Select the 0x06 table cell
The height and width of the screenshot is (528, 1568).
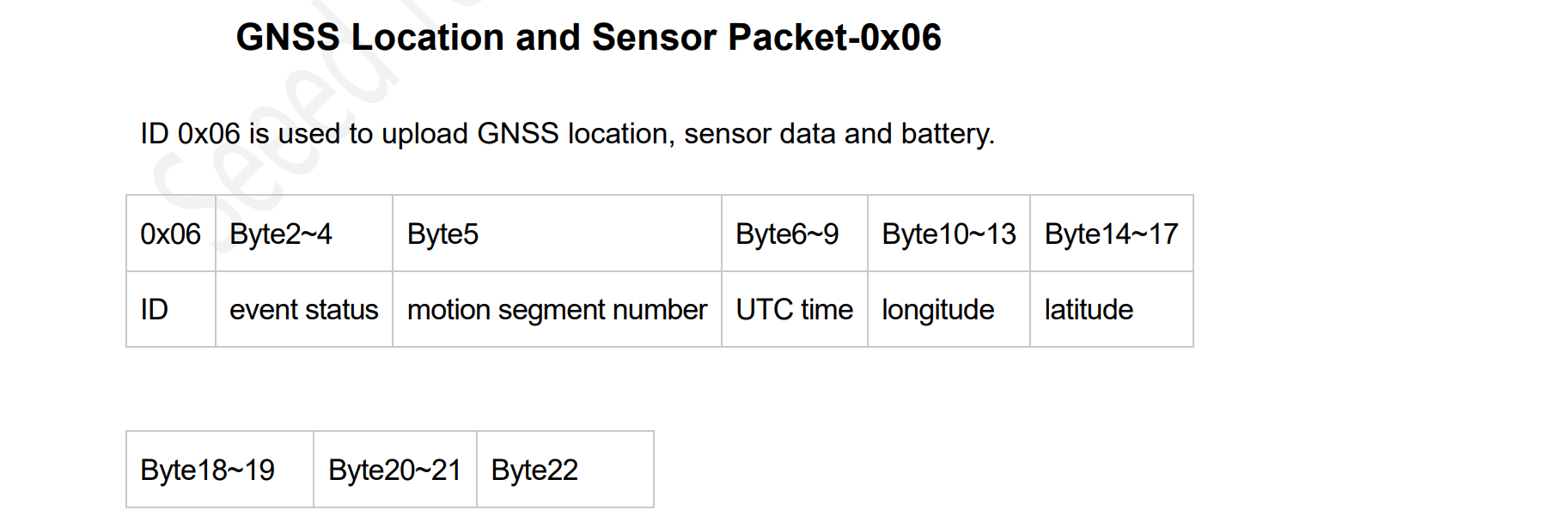[171, 234]
